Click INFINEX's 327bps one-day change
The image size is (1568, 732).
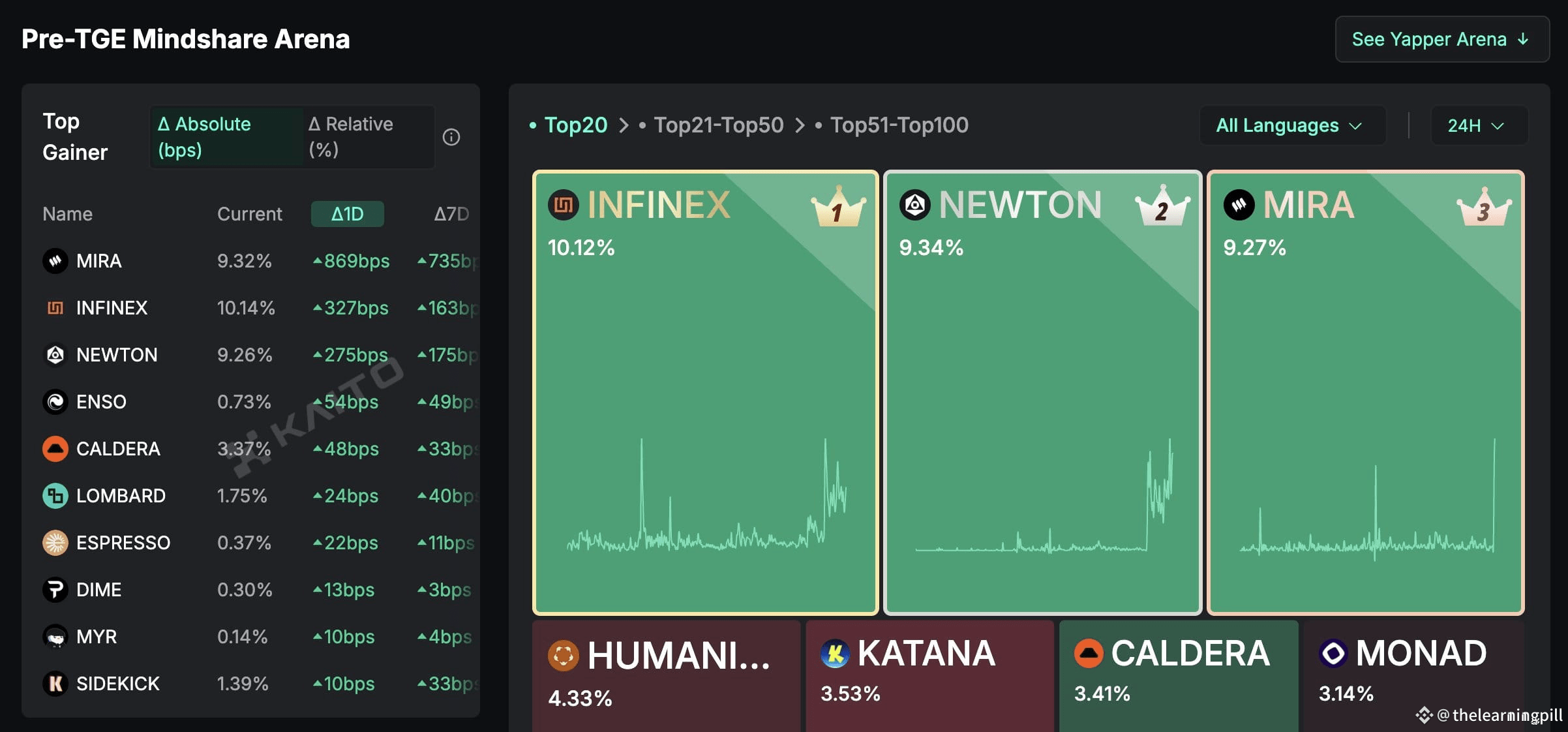(351, 308)
